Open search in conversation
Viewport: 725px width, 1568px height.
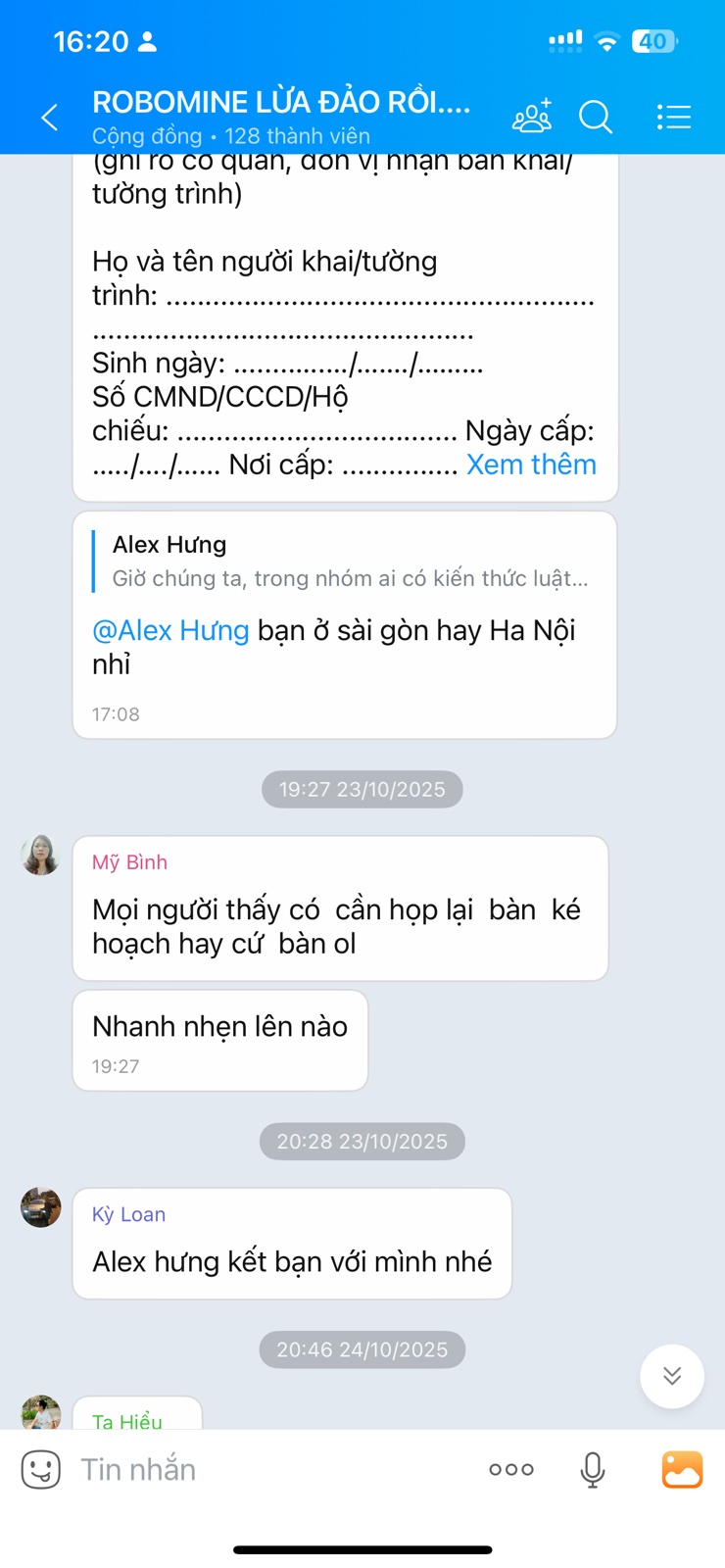(596, 117)
